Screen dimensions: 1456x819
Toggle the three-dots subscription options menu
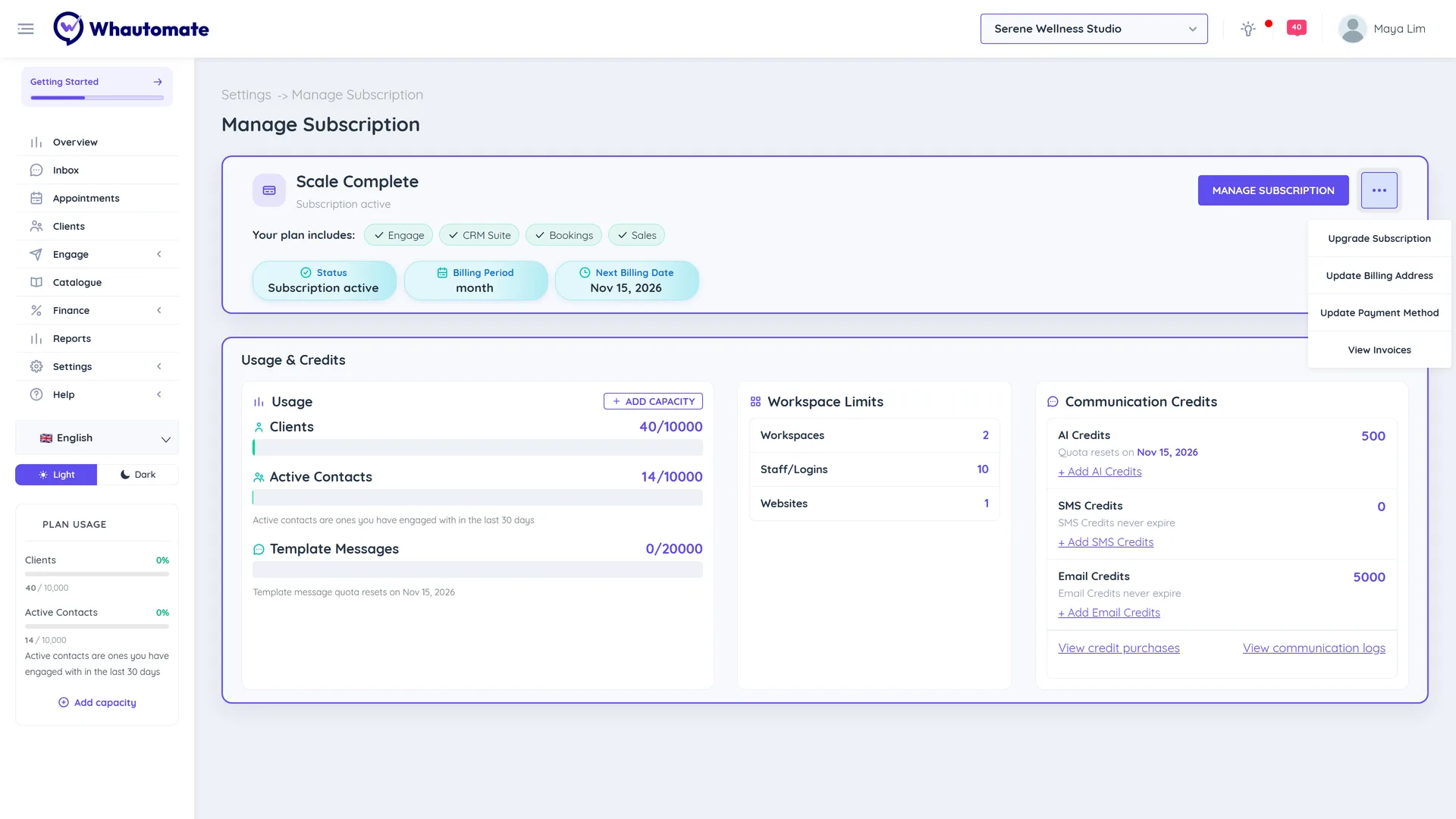pyautogui.click(x=1379, y=190)
